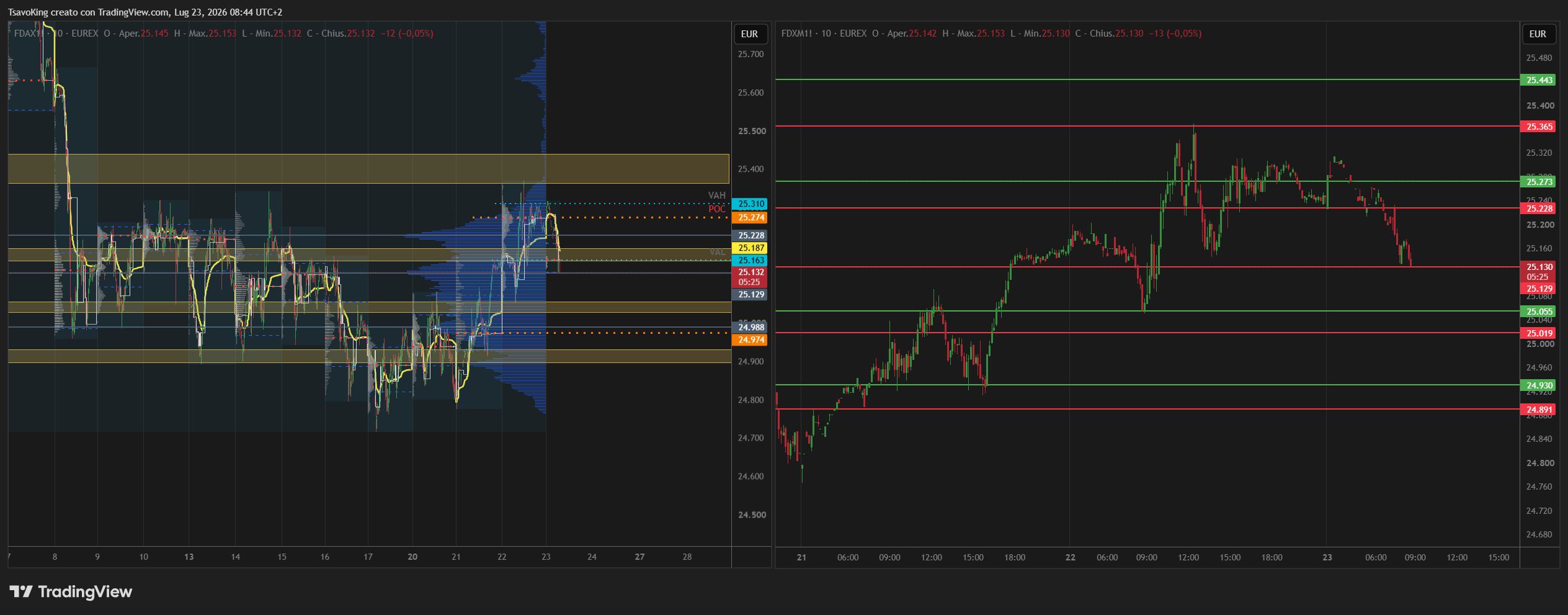1568x615 pixels.
Task: Click 25.500 on the left price axis
Action: pyautogui.click(x=751, y=131)
